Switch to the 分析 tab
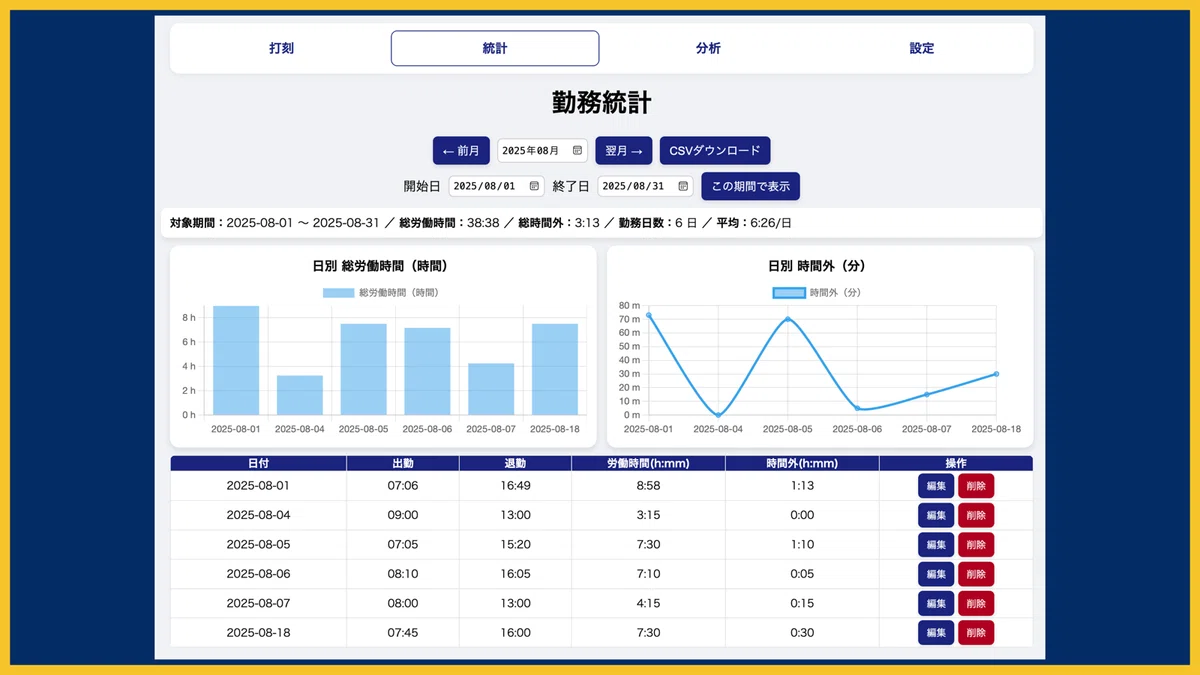 click(x=708, y=48)
